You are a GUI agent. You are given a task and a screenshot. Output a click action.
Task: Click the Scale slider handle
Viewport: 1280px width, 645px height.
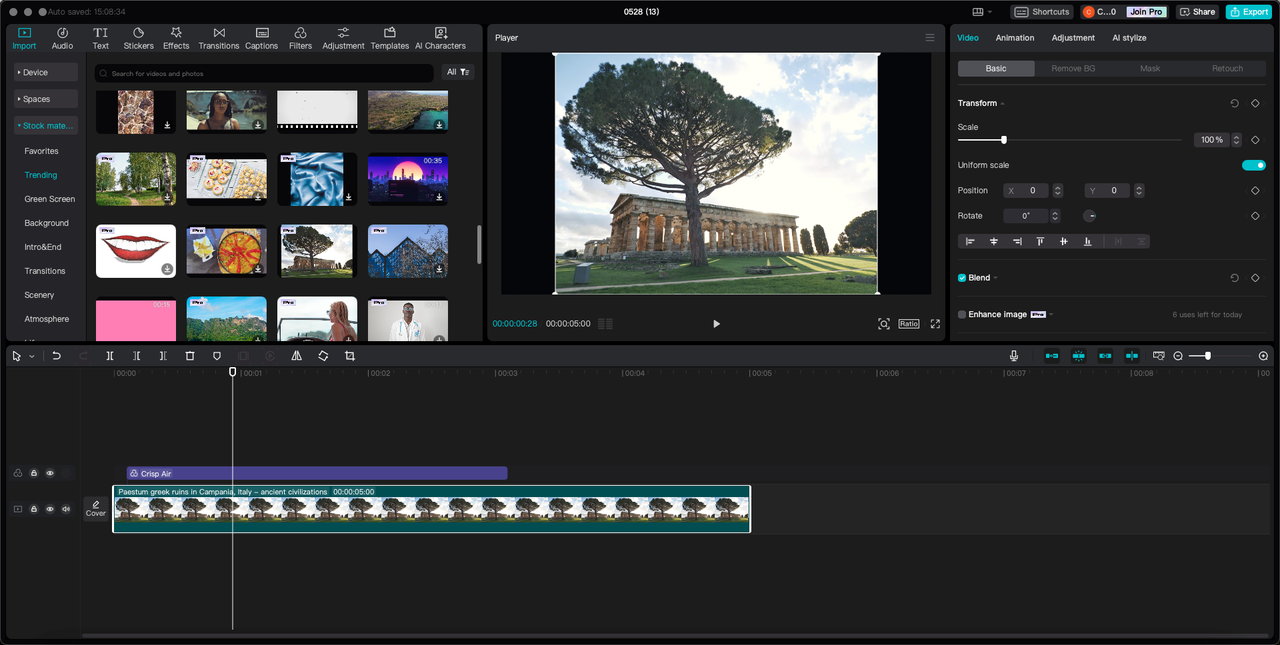[1004, 140]
